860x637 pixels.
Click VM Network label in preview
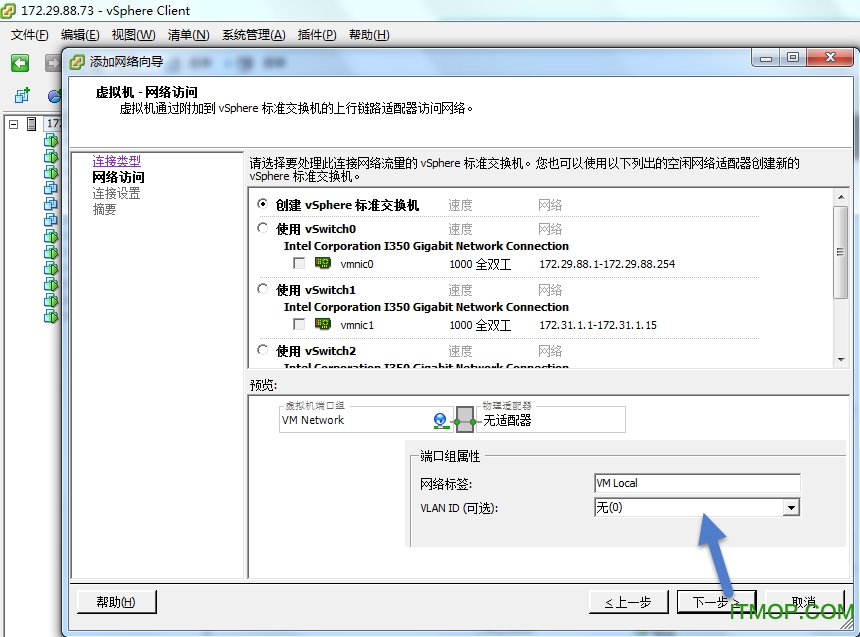(313, 420)
